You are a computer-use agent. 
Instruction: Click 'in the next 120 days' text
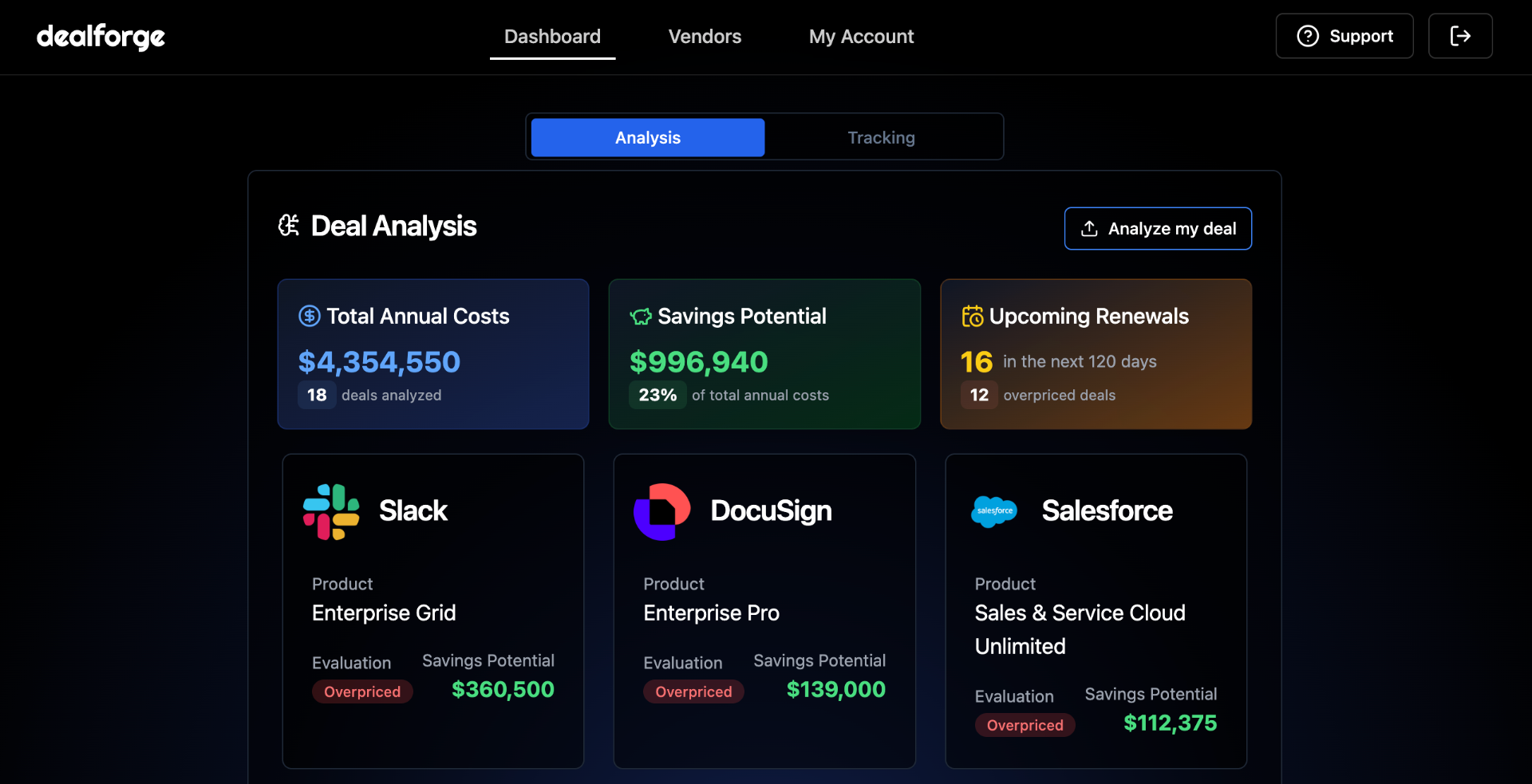point(1080,362)
